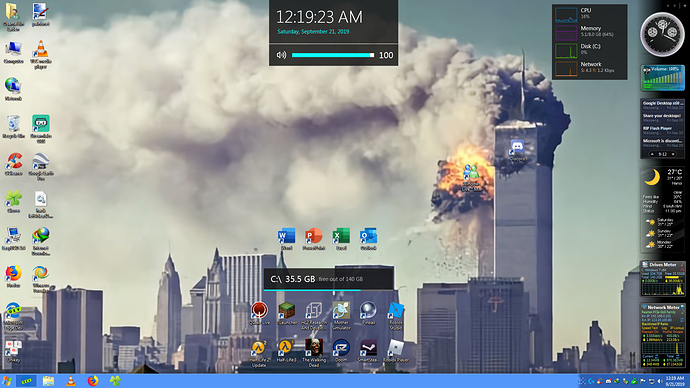Image resolution: width=690 pixels, height=388 pixels.
Task: Go to next feed headlines page
Action: pyautogui.click(x=673, y=154)
